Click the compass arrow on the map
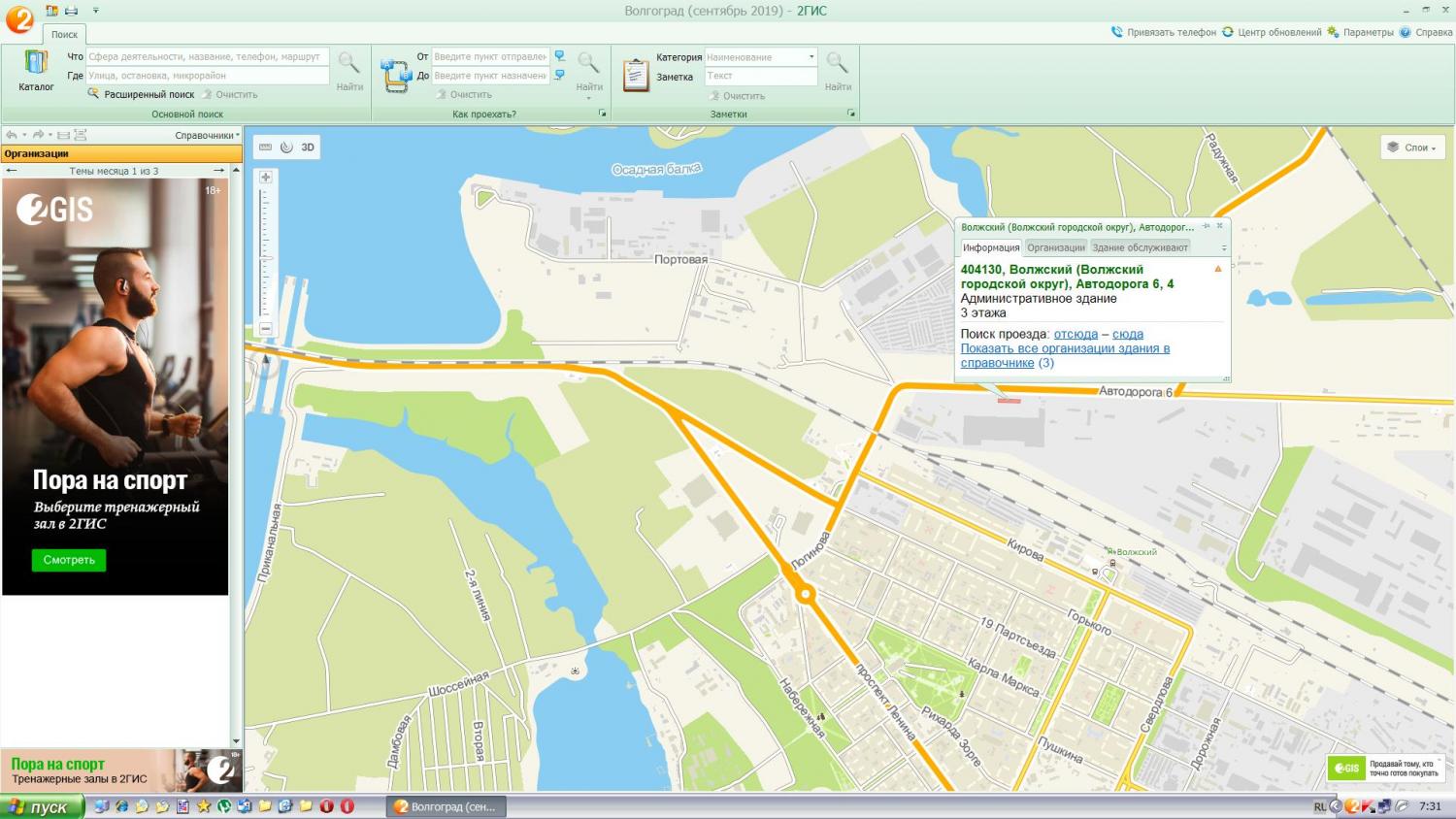The image size is (1456, 819). tap(265, 361)
